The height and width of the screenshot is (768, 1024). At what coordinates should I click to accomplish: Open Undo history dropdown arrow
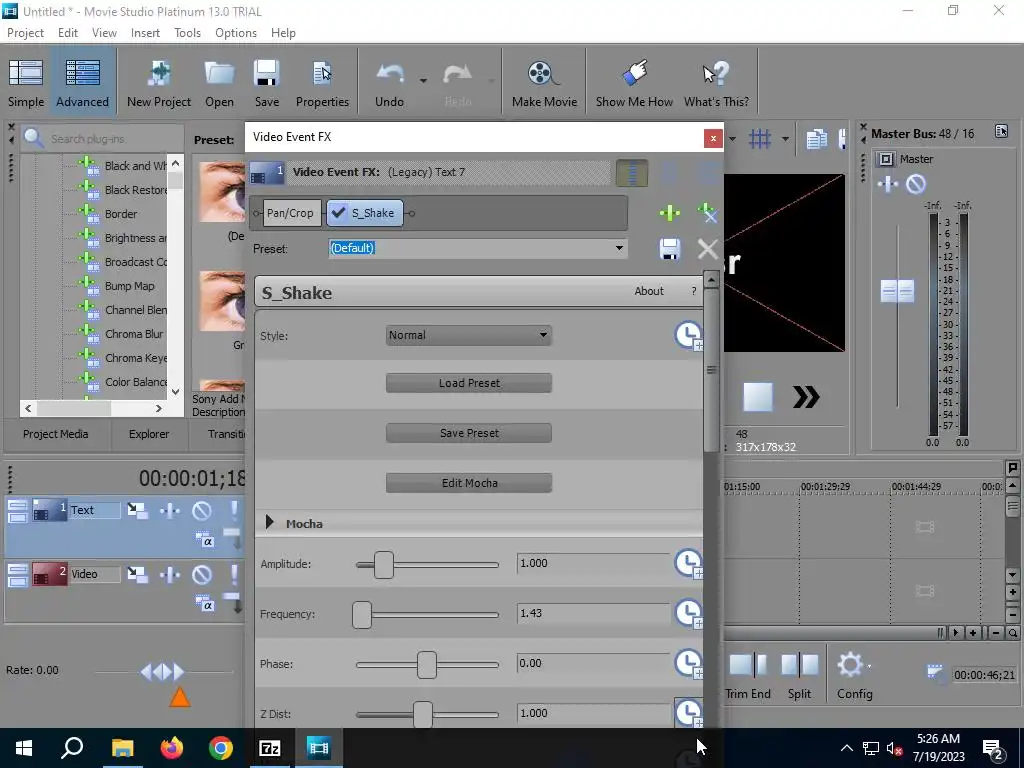coord(423,81)
